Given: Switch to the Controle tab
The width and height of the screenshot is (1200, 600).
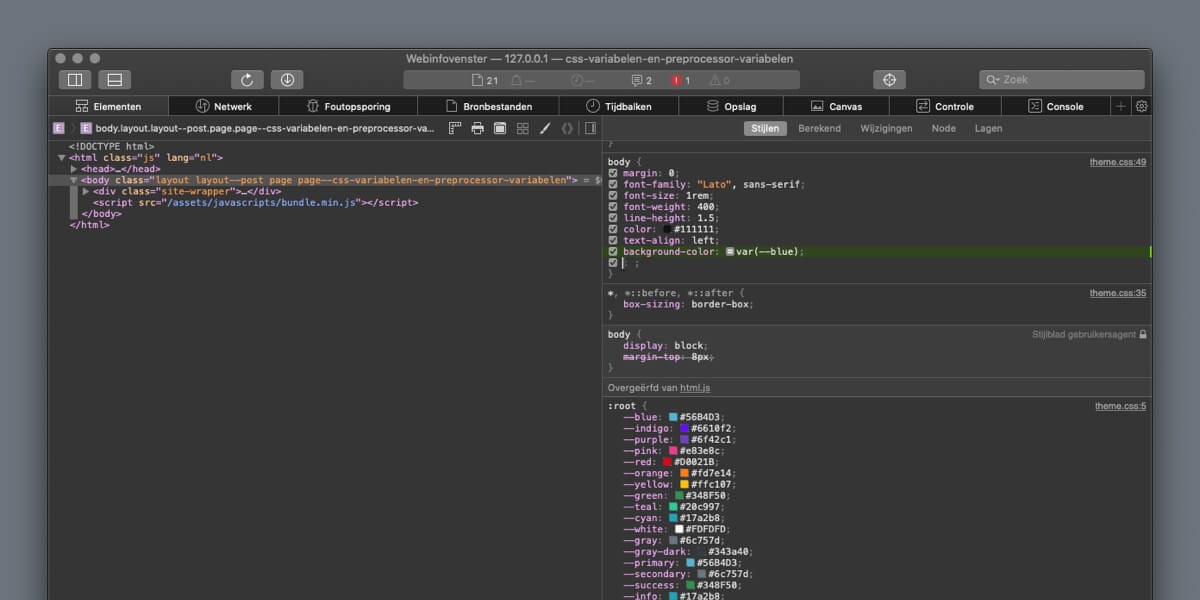Looking at the screenshot, I should 945,106.
